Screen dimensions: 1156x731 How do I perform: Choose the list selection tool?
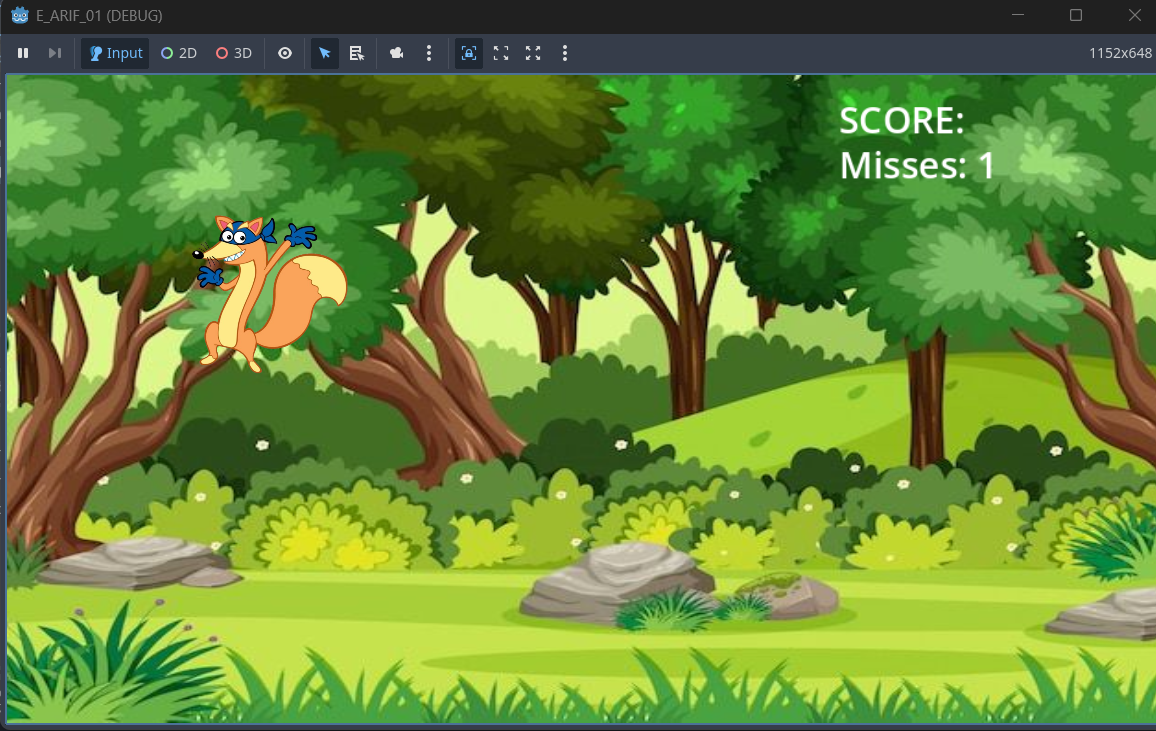click(357, 53)
